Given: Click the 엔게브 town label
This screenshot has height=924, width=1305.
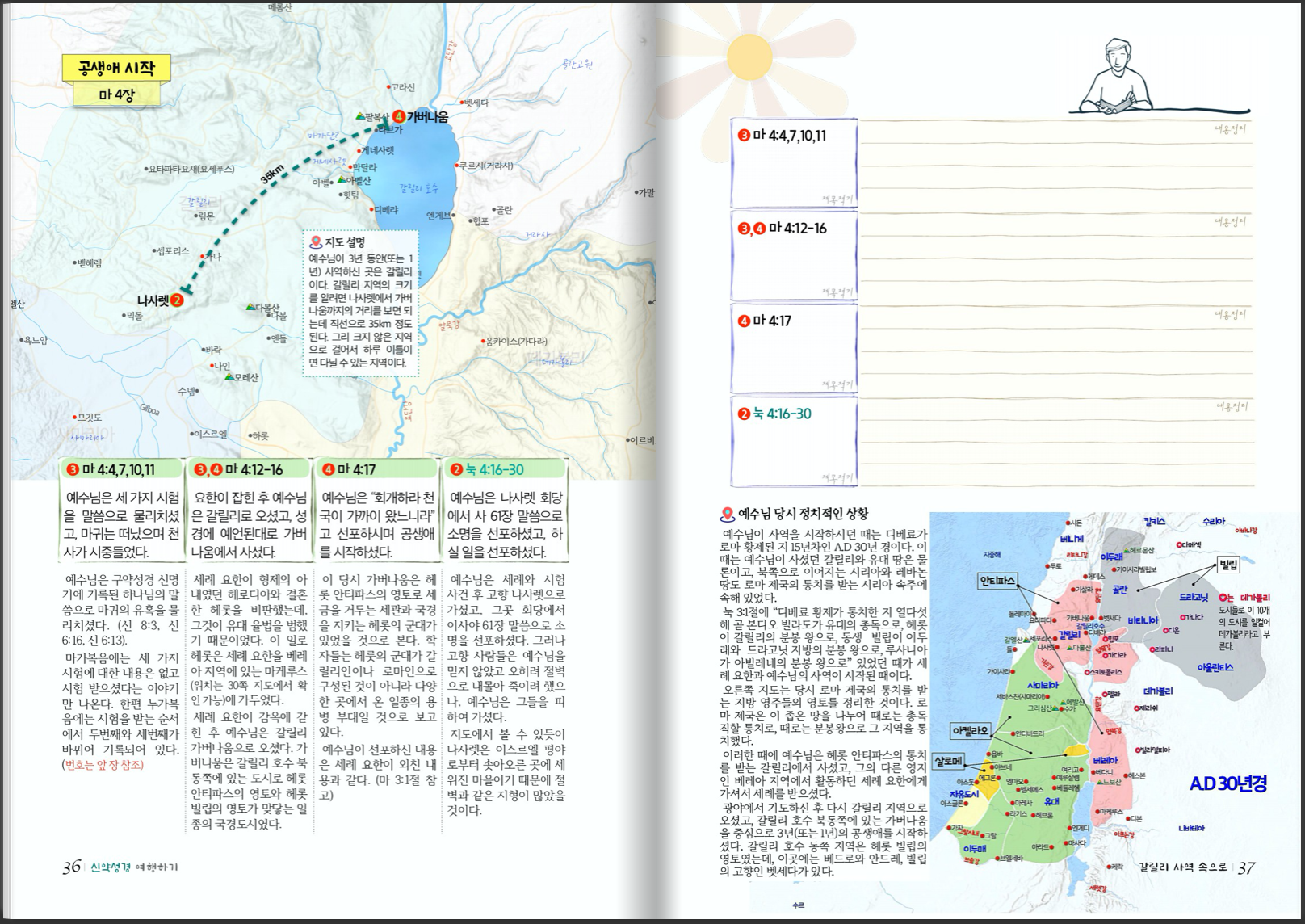Looking at the screenshot, I should click(438, 216).
